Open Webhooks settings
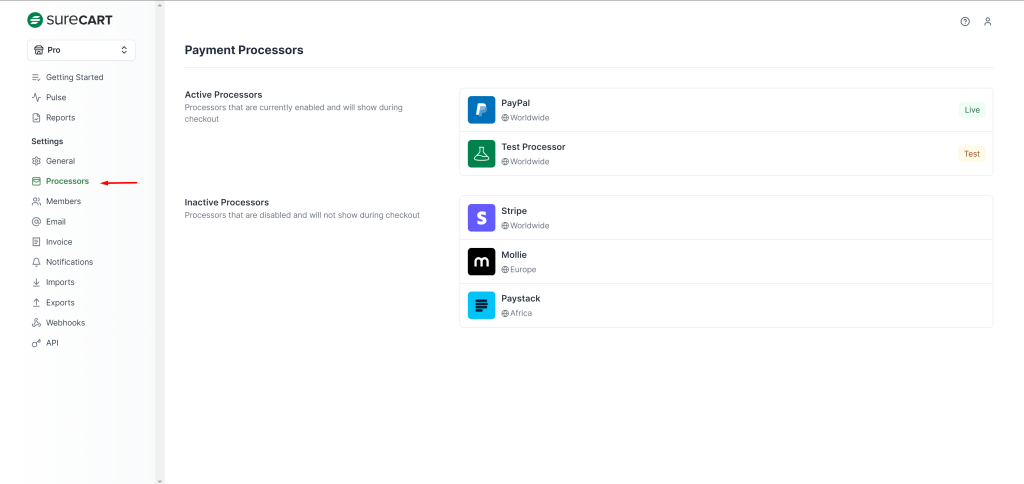1024x484 pixels. [x=65, y=322]
